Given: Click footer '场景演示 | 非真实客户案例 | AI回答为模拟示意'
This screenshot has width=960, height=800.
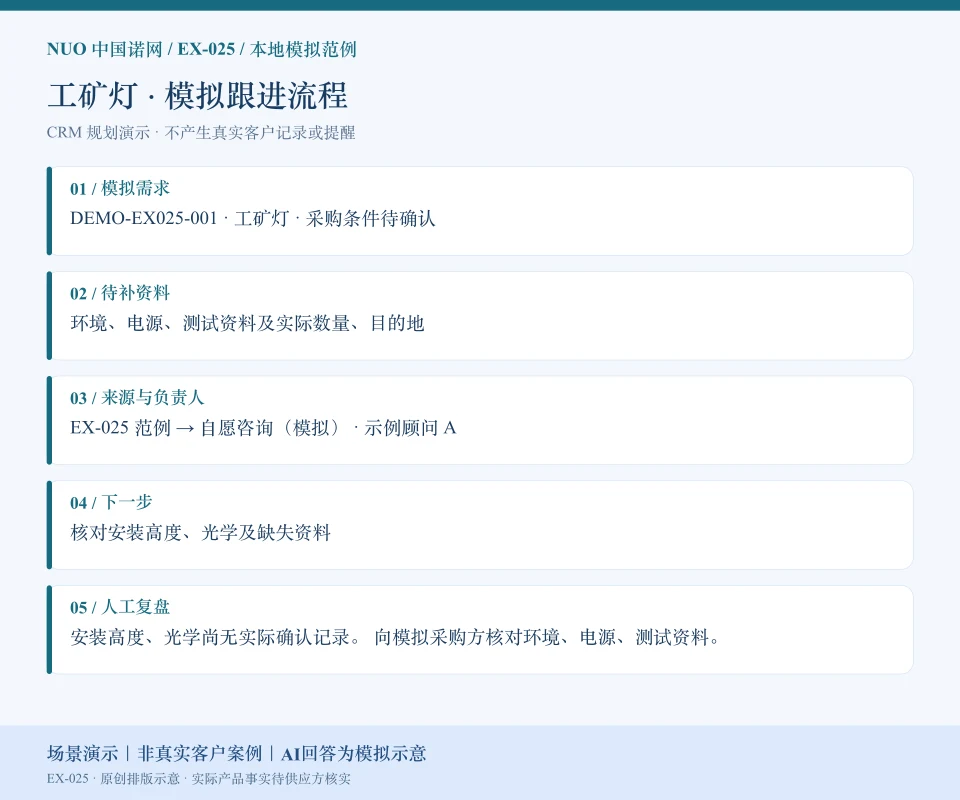Looking at the screenshot, I should click(236, 753).
